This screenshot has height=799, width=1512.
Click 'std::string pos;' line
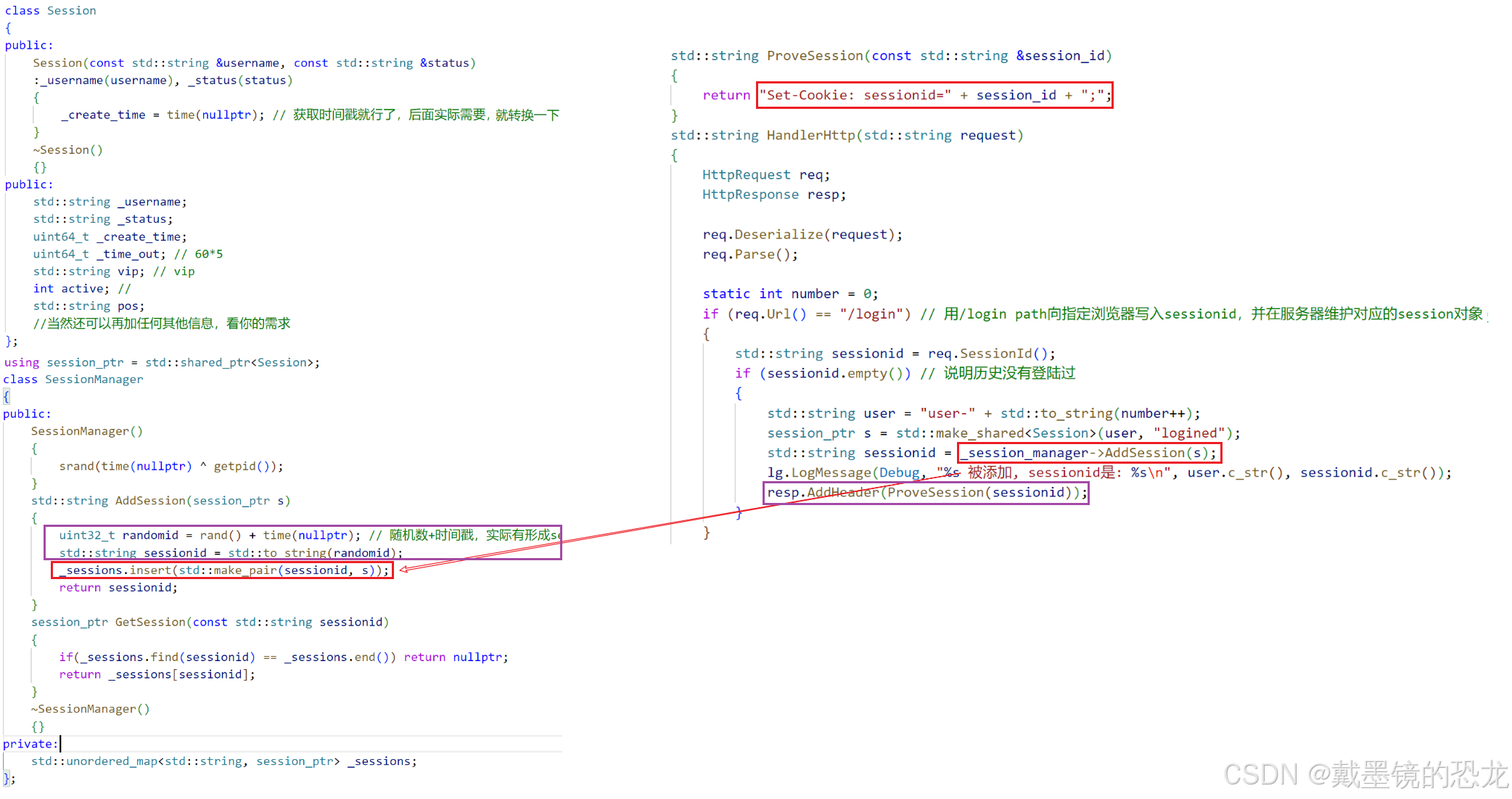[89, 306]
